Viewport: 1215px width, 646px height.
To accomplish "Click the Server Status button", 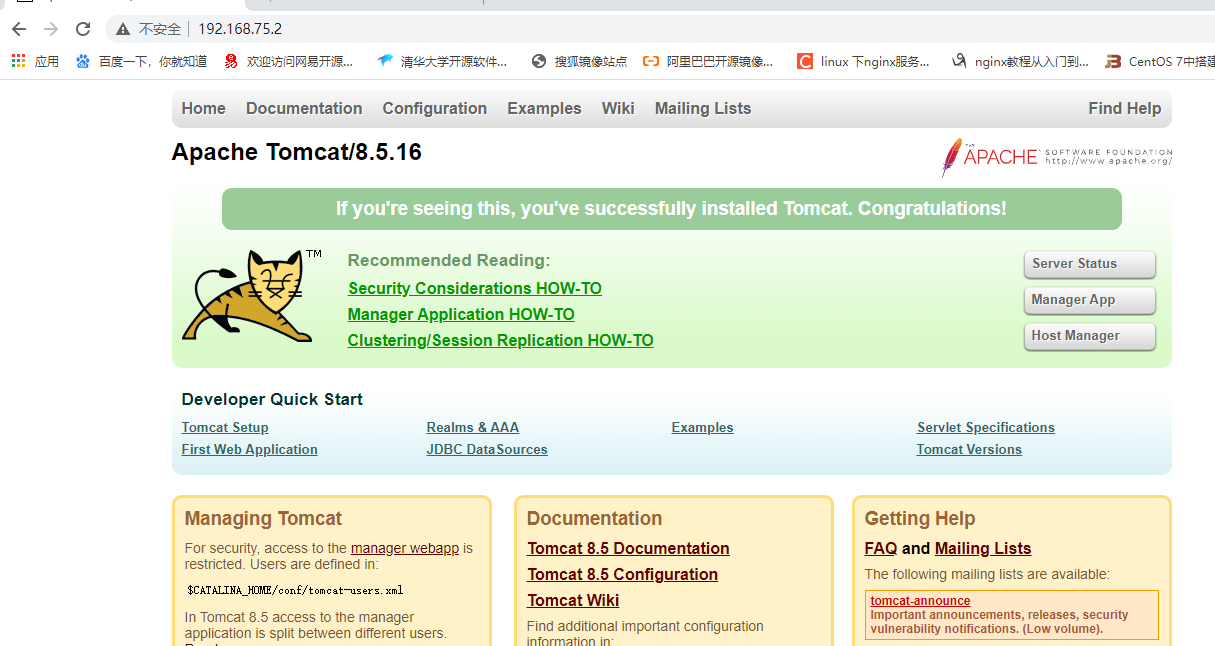I will click(1089, 264).
